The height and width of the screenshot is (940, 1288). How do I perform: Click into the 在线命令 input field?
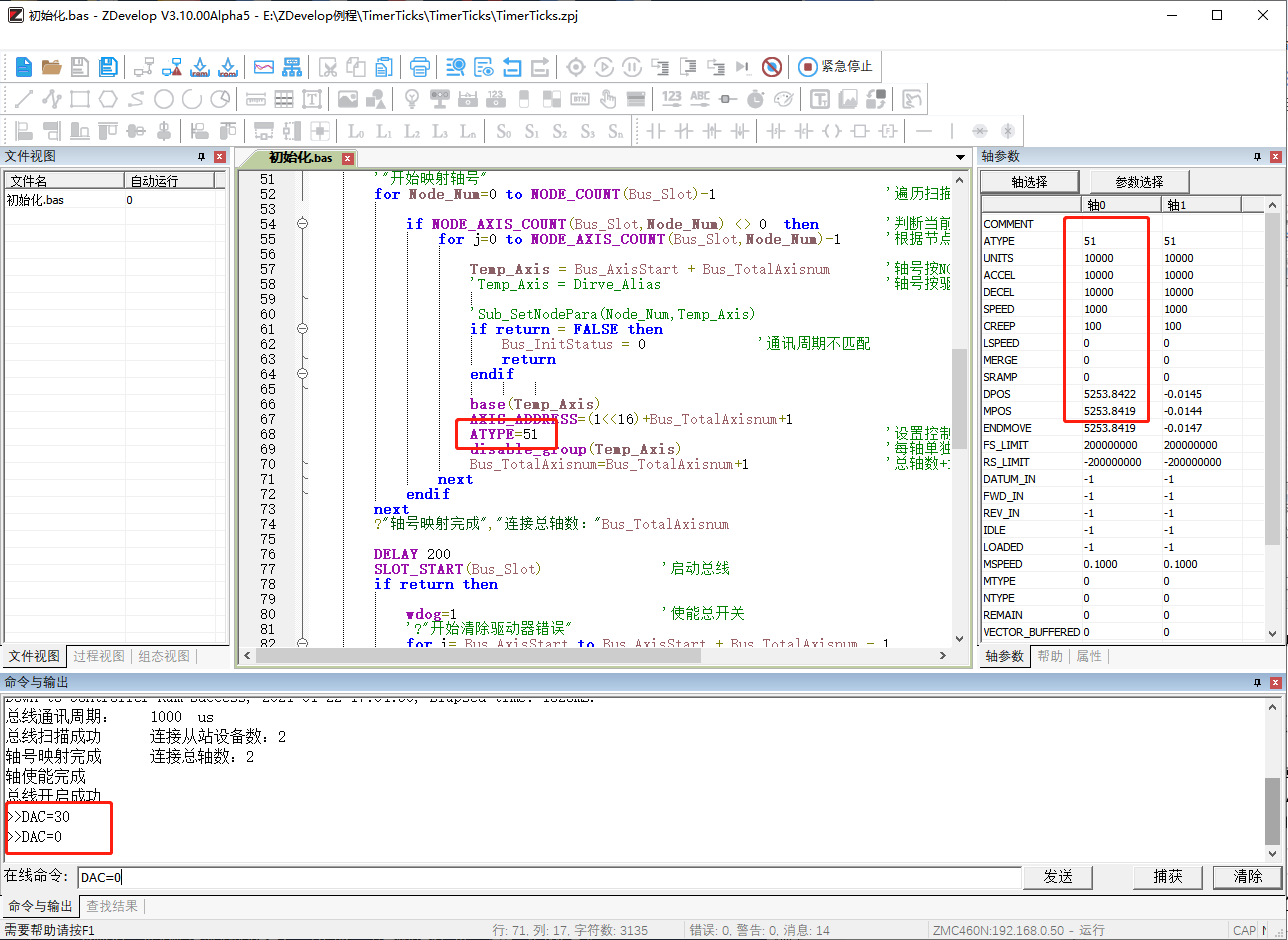pyautogui.click(x=548, y=877)
